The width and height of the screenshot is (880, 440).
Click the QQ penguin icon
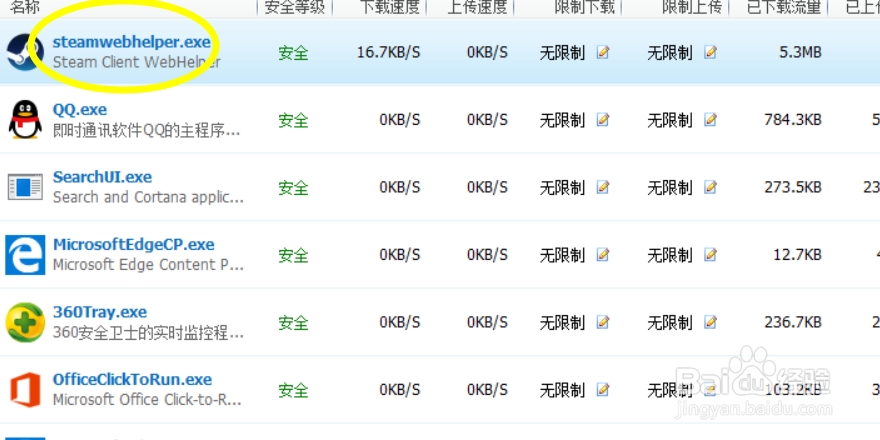coord(25,120)
